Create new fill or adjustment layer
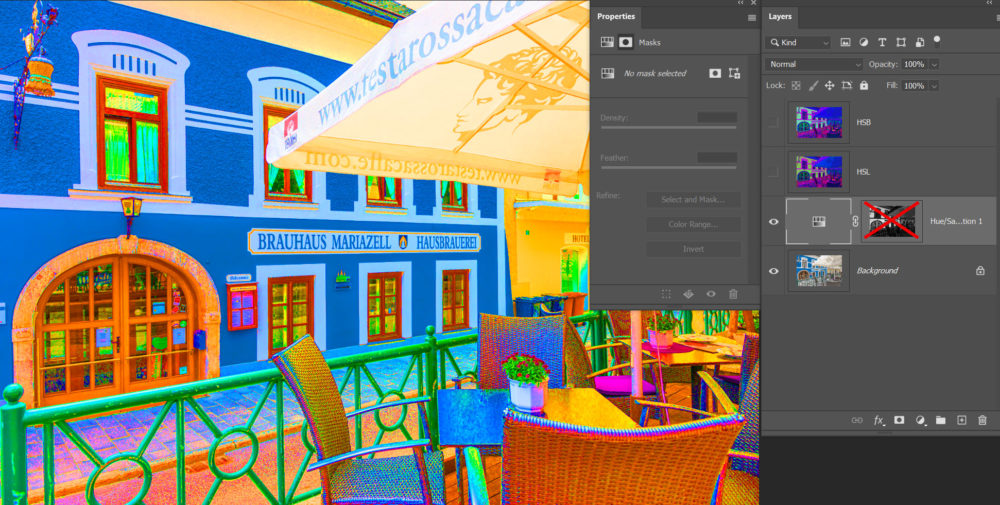Viewport: 1000px width, 505px height. (920, 420)
